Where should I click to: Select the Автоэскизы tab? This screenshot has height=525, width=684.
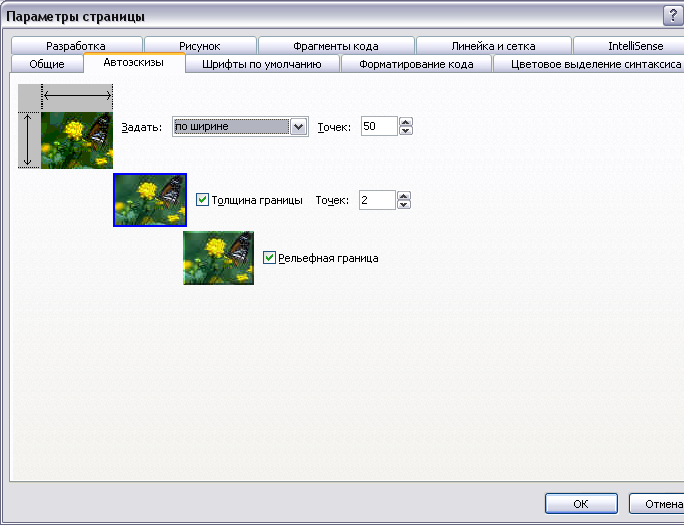[x=134, y=62]
